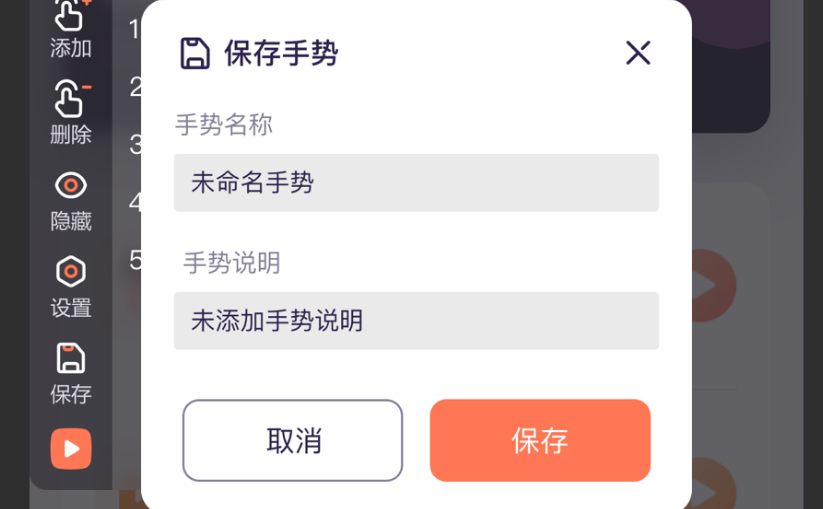Select step number 4 in the list
This screenshot has height=509, width=823.
(x=135, y=202)
